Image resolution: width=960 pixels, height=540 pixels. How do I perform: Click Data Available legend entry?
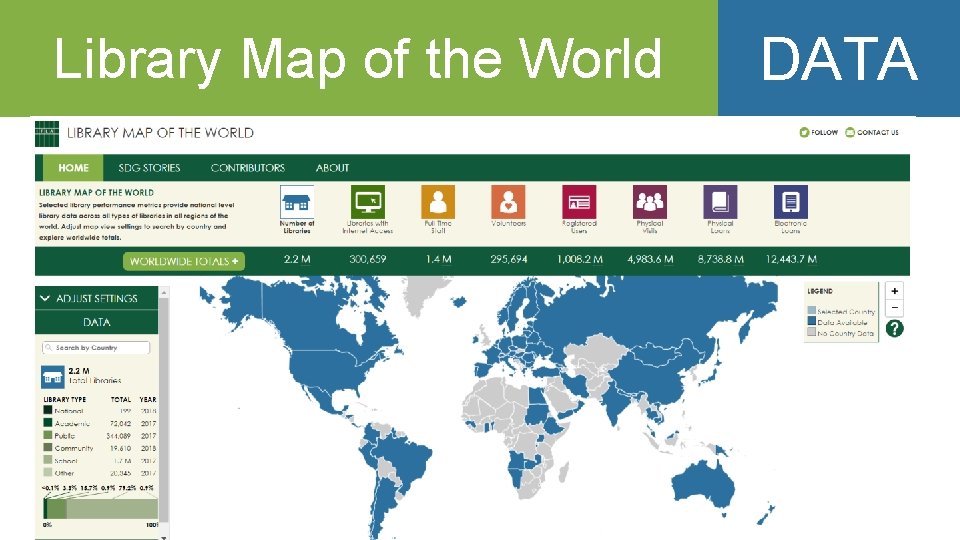[x=837, y=322]
